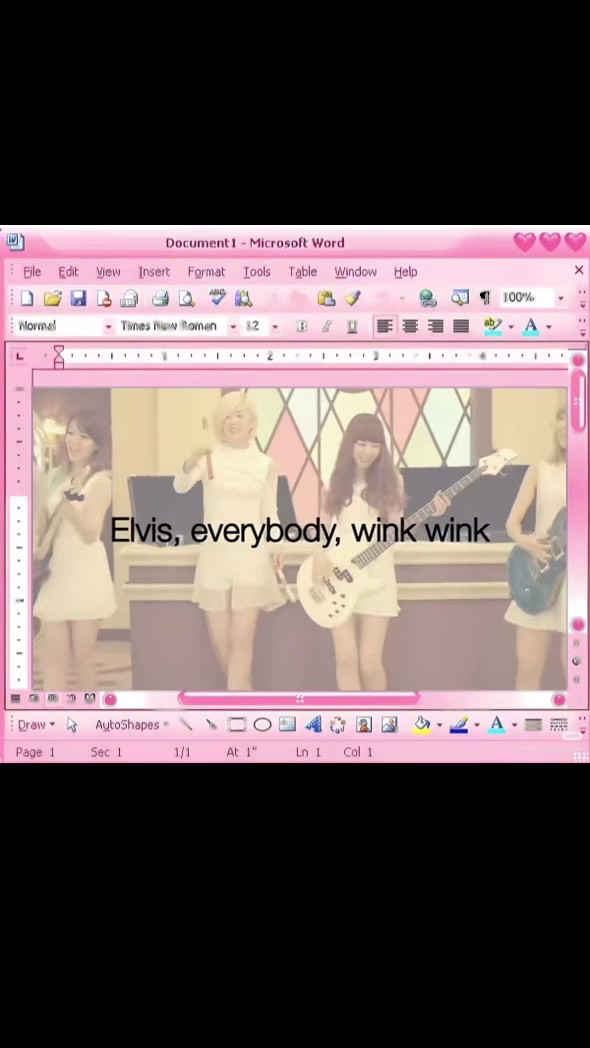Viewport: 590px width, 1048px height.
Task: Save the document with the floppy icon
Action: [78, 297]
